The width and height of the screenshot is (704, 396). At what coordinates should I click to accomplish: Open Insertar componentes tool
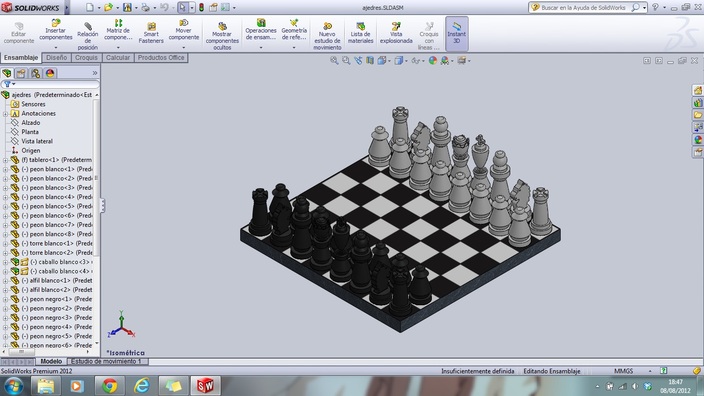click(56, 31)
